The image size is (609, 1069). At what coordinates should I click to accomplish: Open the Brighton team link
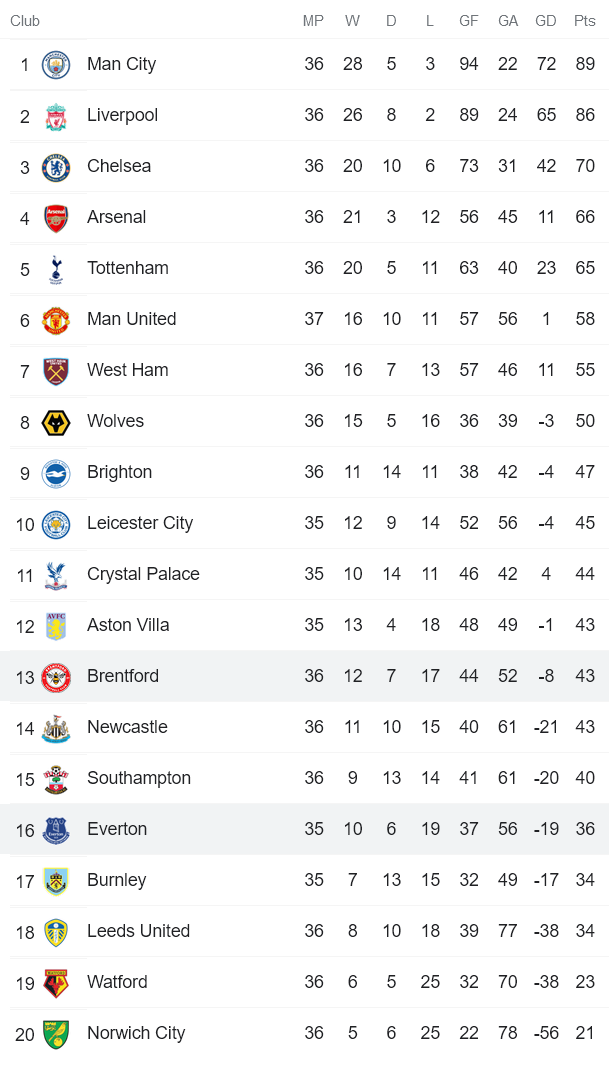tap(119, 472)
